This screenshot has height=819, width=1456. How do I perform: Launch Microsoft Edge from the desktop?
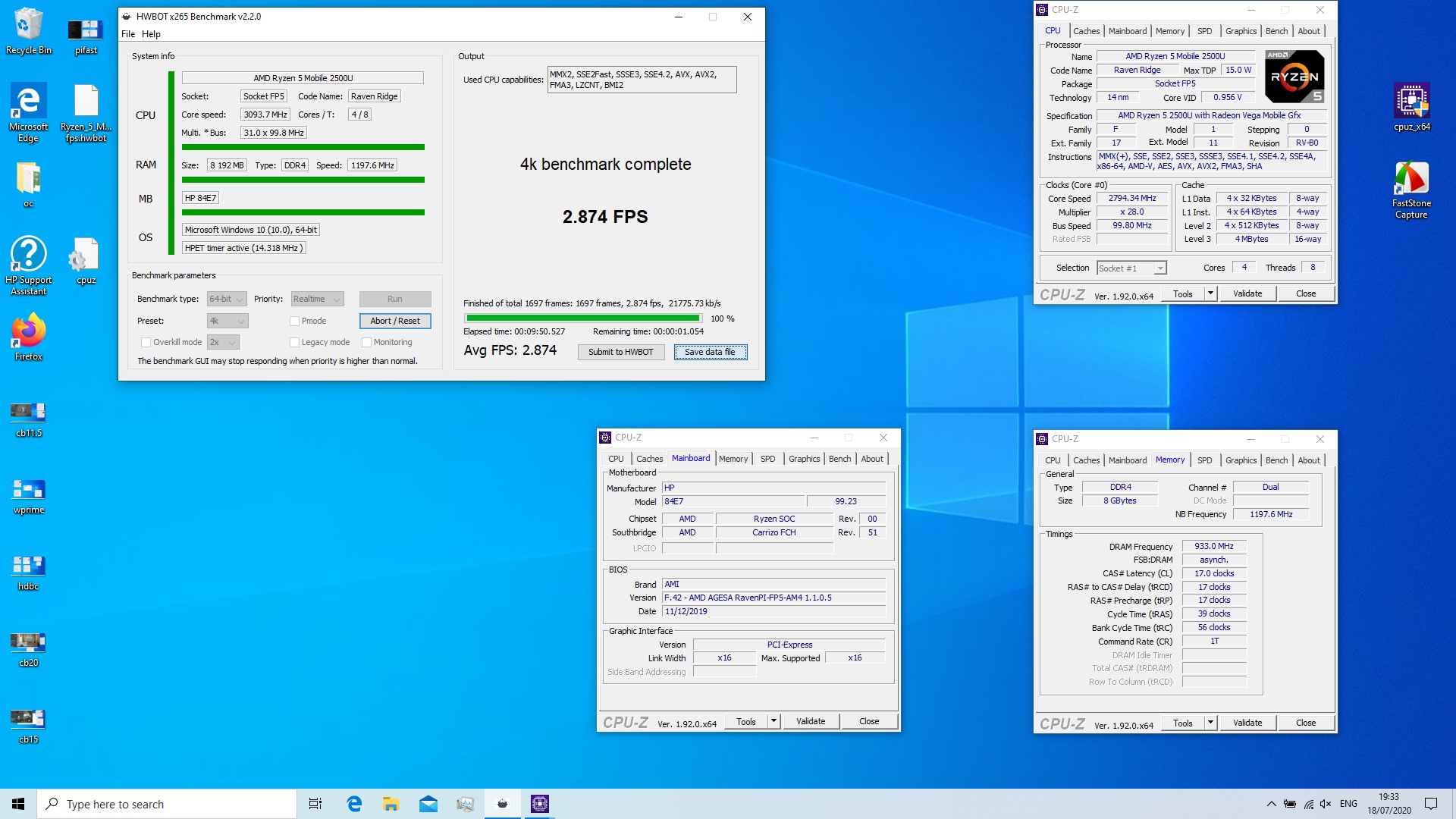[x=28, y=112]
